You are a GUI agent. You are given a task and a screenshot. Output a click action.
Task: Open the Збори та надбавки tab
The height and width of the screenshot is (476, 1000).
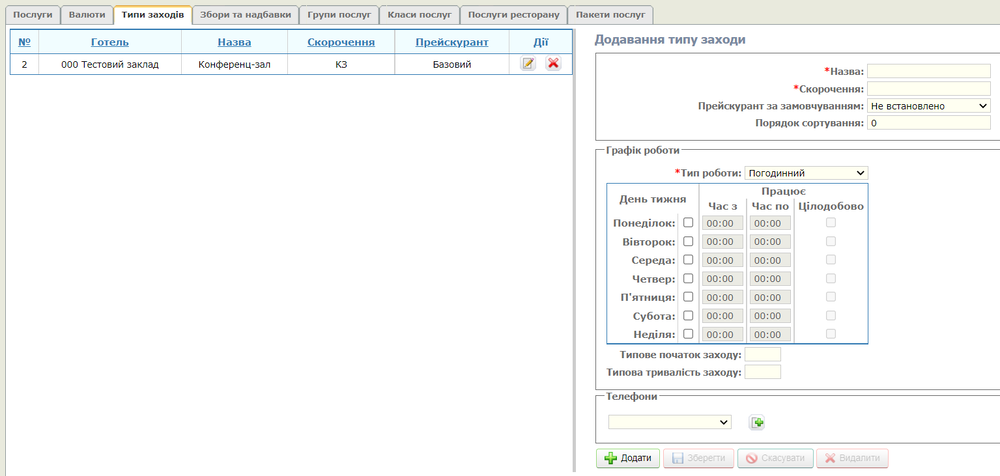[x=244, y=15]
